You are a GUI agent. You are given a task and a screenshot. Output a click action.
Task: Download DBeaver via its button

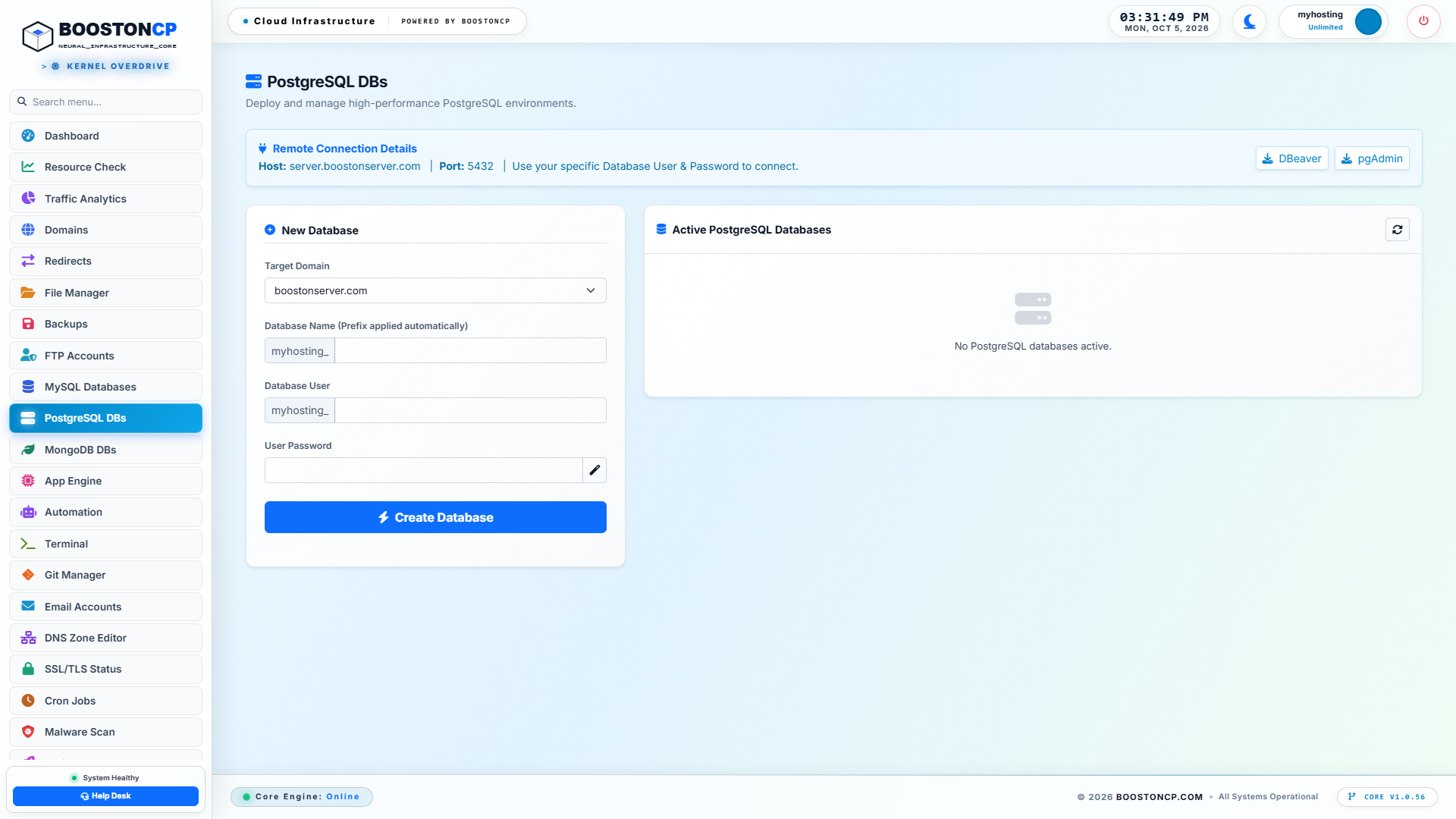(x=1291, y=158)
